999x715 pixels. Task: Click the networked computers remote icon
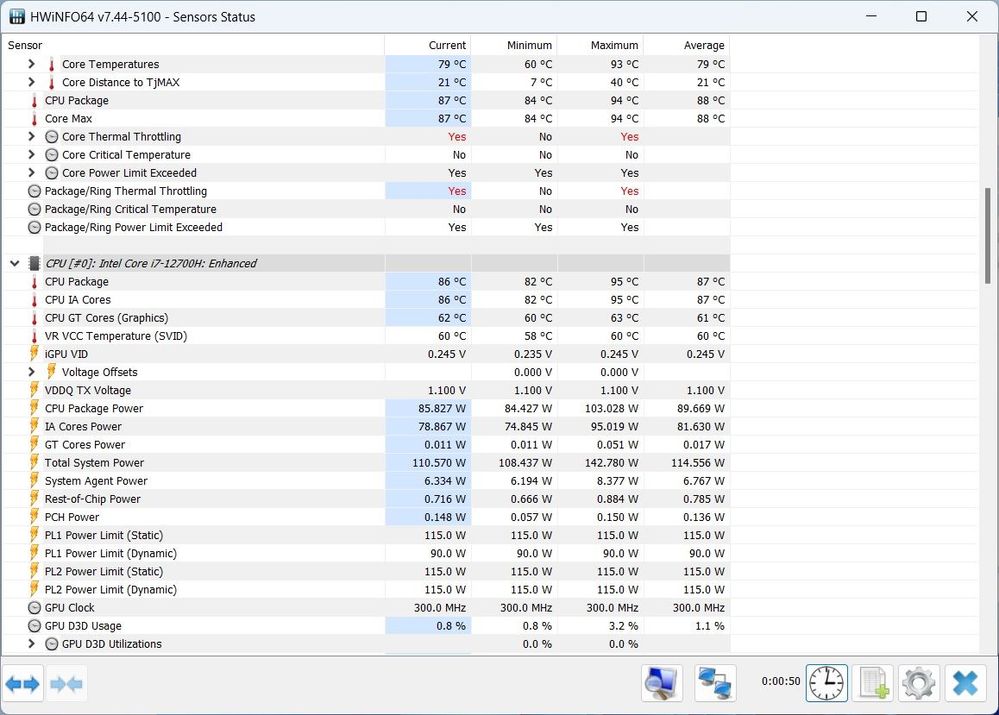coord(715,683)
